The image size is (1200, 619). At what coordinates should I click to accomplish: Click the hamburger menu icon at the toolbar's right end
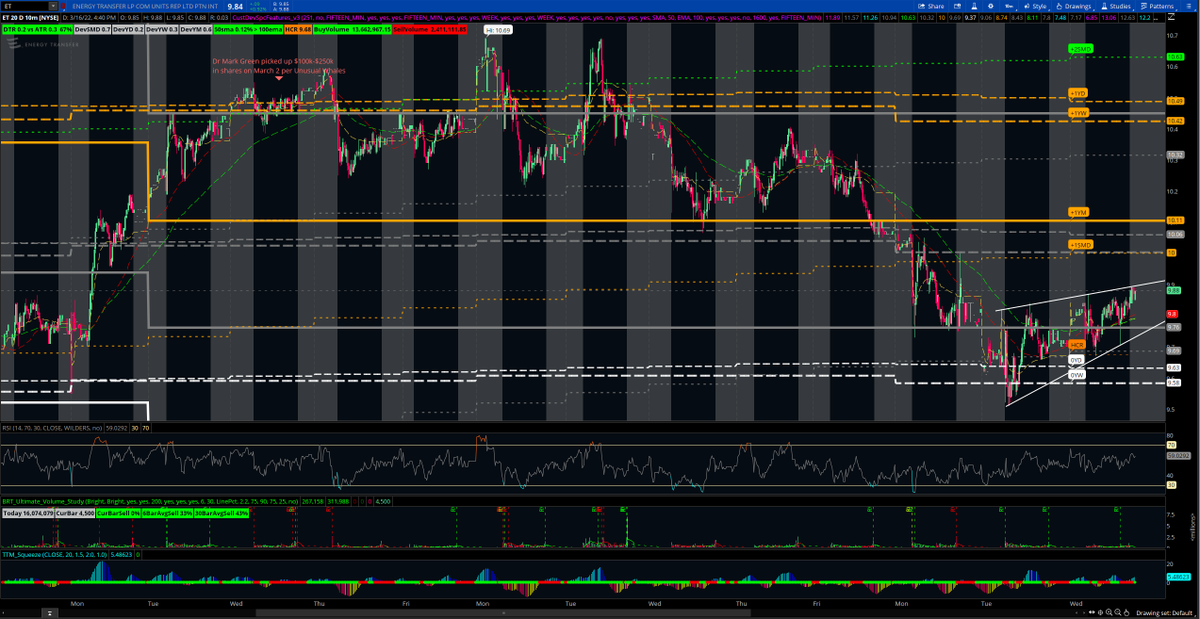(1188, 6)
